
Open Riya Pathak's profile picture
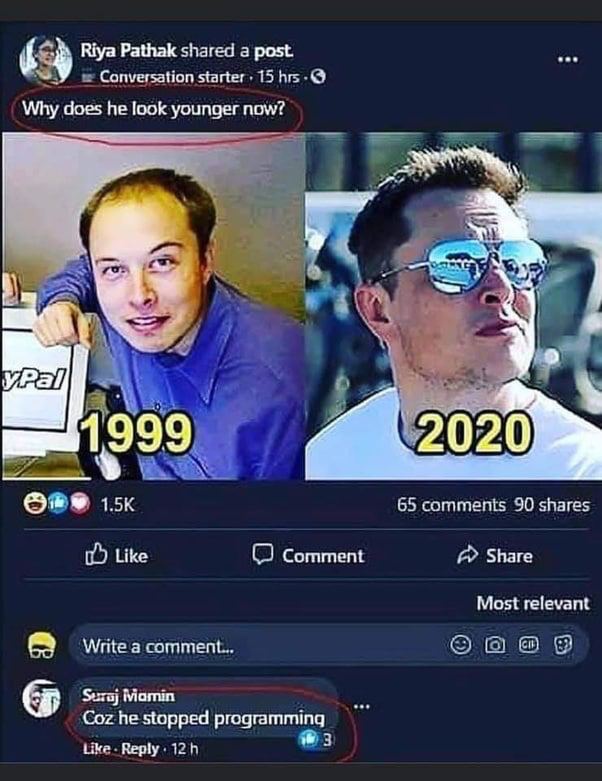click(x=45, y=60)
